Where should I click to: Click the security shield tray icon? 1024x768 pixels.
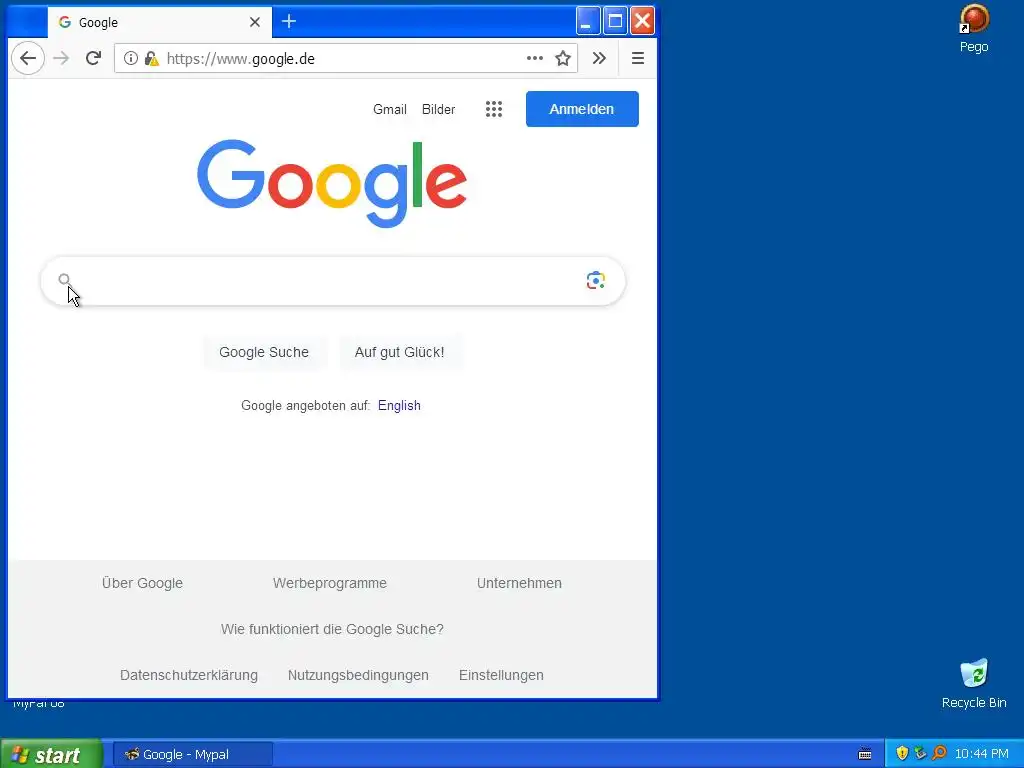[x=902, y=754]
